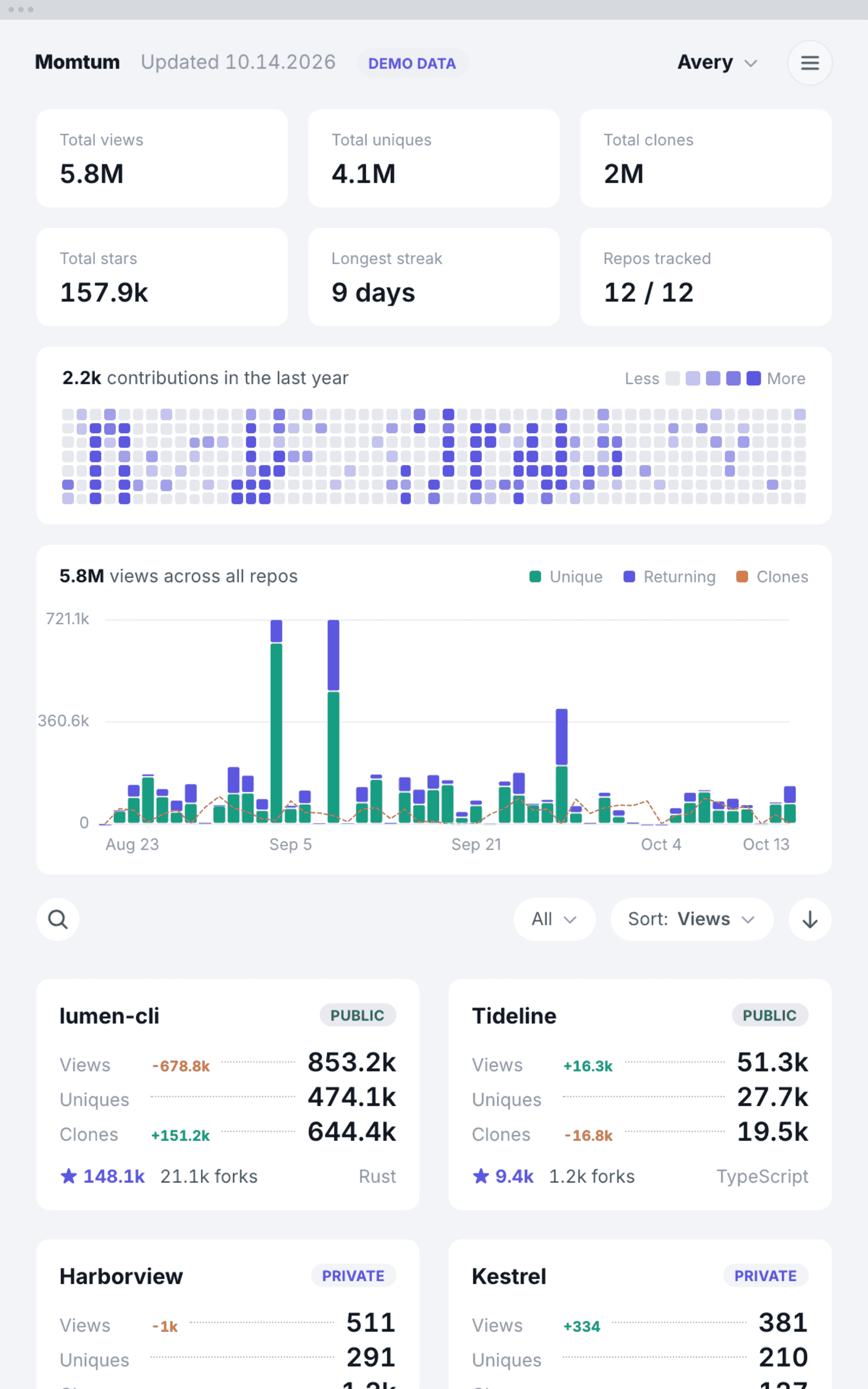This screenshot has width=868, height=1389.
Task: Click the Sep 5 axis label
Action: 290,844
